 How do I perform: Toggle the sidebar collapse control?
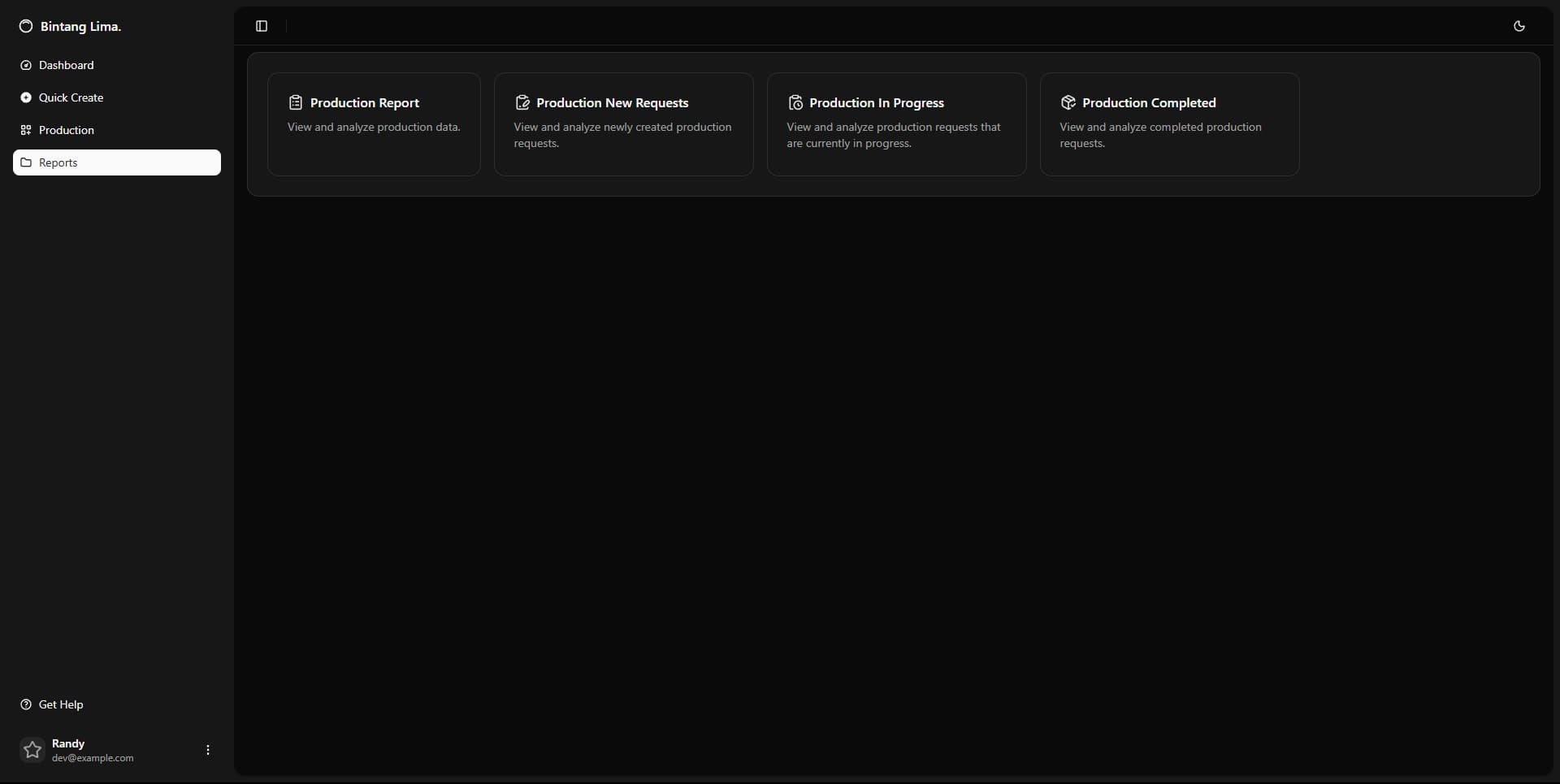[x=262, y=25]
